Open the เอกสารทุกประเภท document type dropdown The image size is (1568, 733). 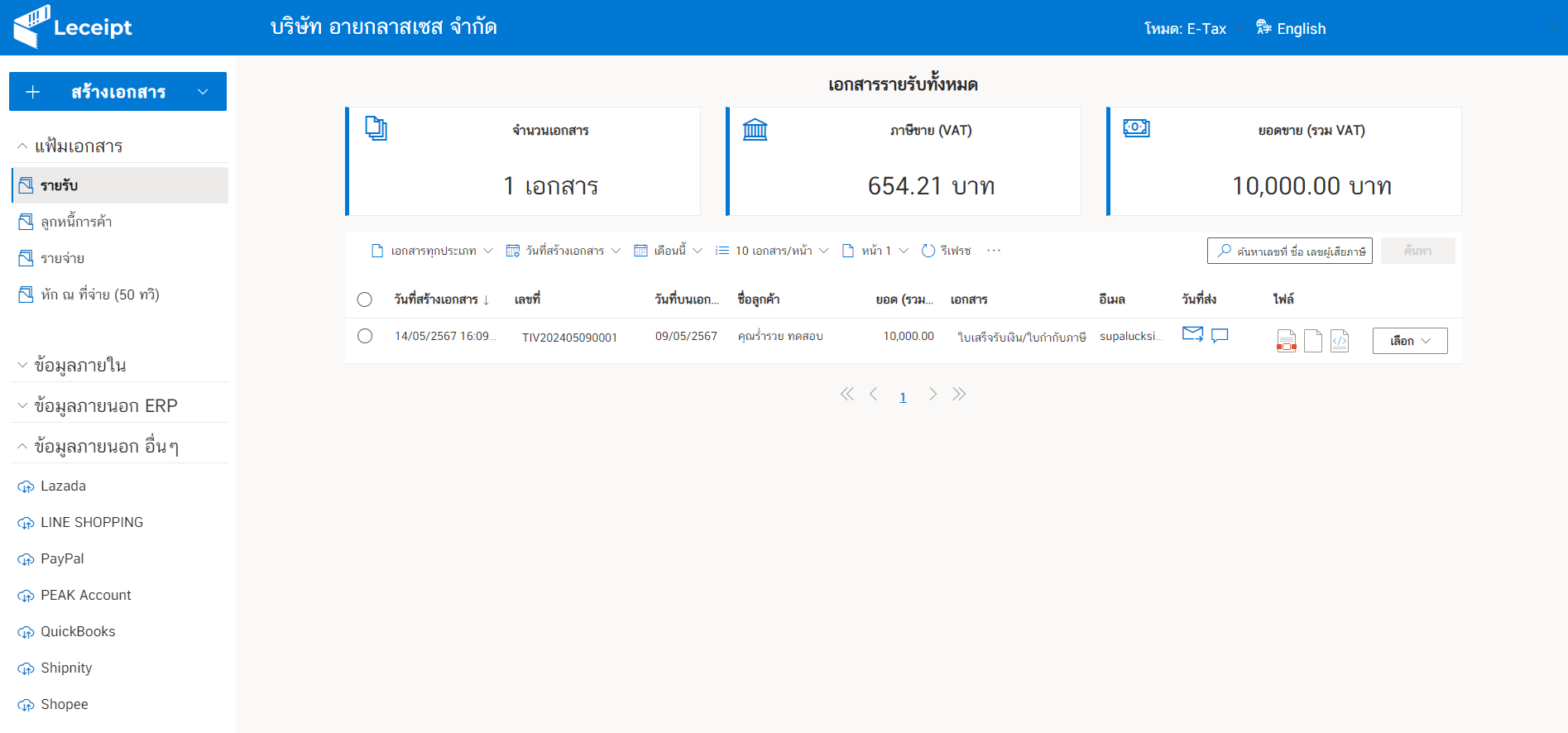(432, 251)
